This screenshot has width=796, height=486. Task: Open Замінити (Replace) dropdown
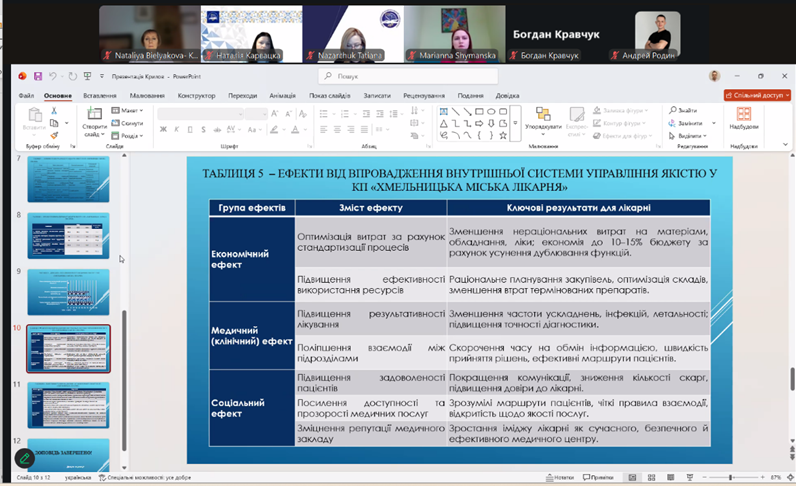[690, 123]
